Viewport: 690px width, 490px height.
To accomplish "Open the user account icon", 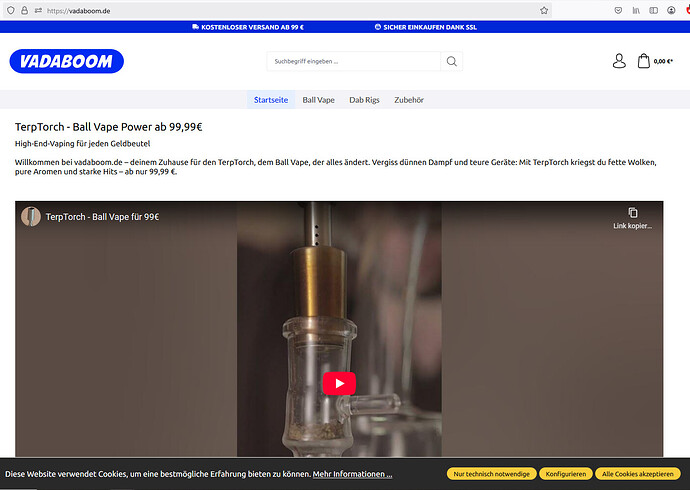I will (619, 61).
